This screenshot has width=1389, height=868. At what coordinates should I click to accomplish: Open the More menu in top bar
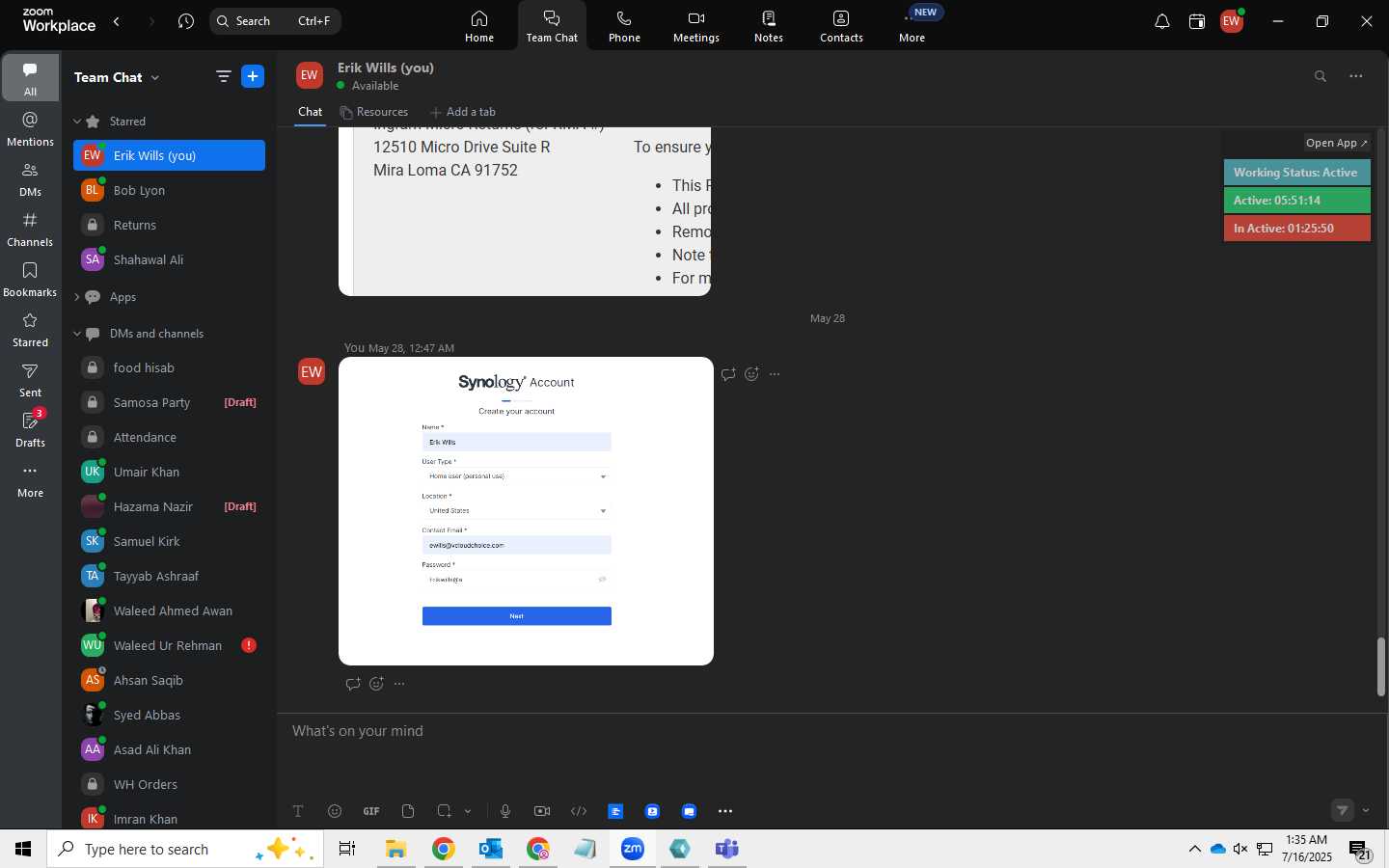click(x=912, y=26)
